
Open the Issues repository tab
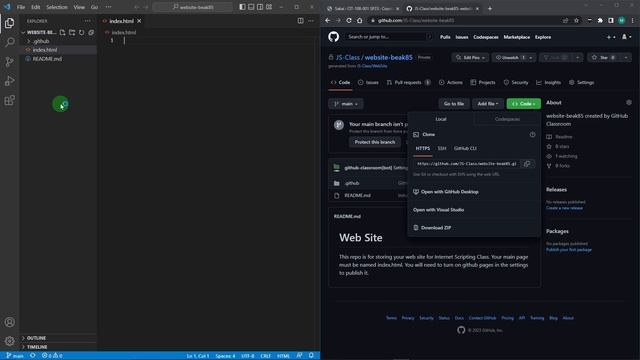[368, 82]
